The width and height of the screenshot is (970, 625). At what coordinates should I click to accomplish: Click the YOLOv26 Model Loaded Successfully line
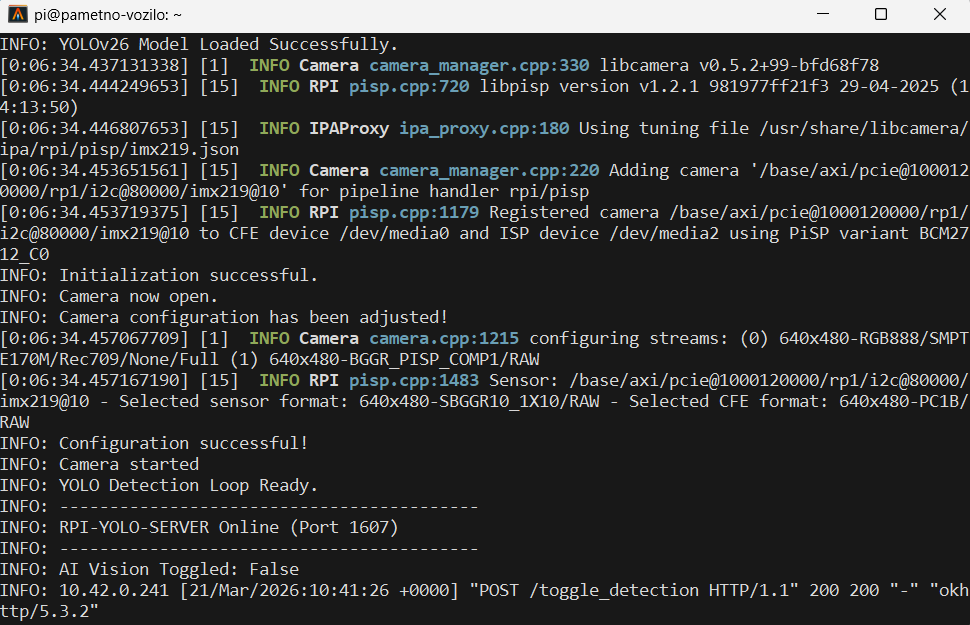coord(199,44)
